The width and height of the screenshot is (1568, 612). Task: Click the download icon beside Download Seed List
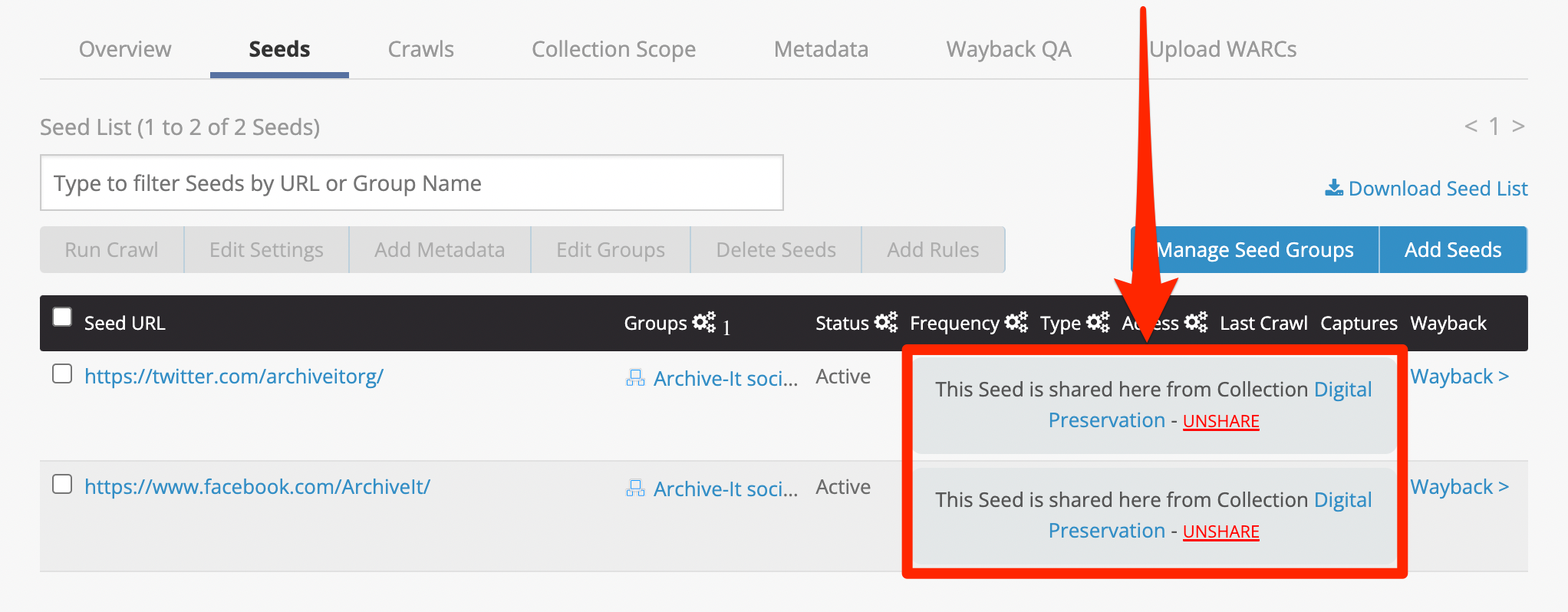(1333, 188)
